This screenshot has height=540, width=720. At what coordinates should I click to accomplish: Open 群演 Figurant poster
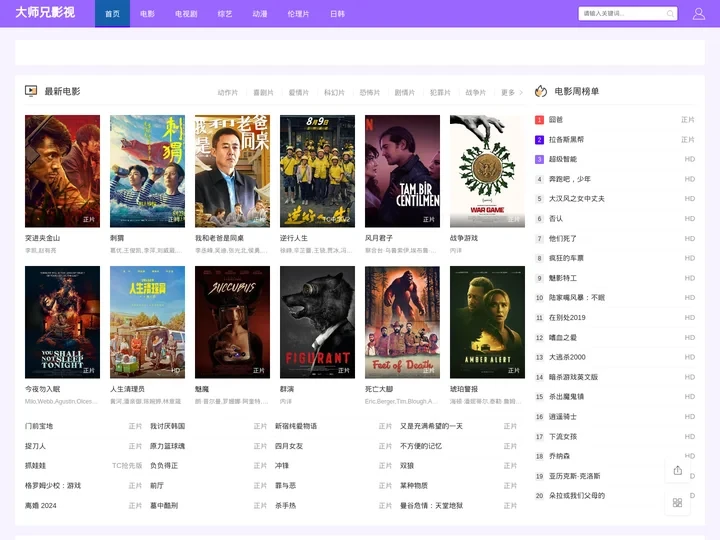click(317, 322)
